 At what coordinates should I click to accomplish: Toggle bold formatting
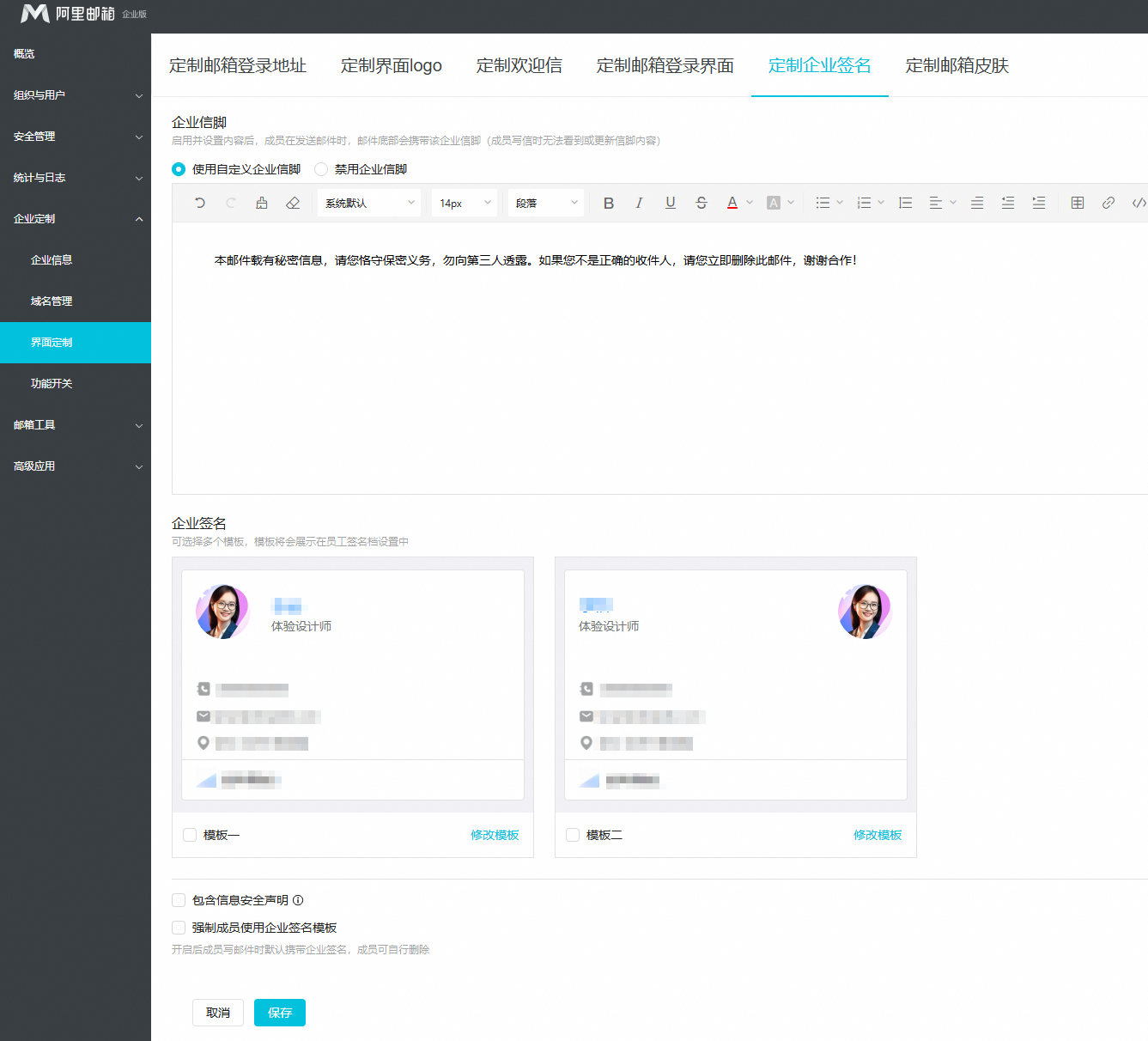609,203
